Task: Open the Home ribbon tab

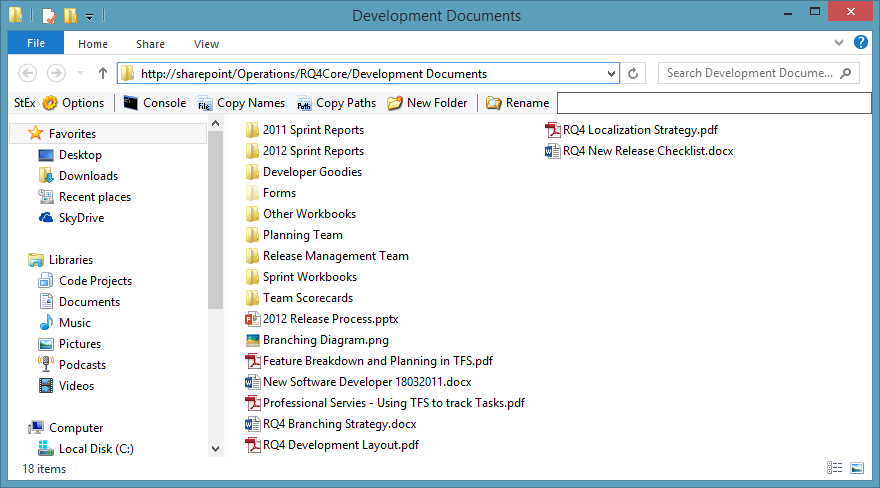Action: pos(93,44)
